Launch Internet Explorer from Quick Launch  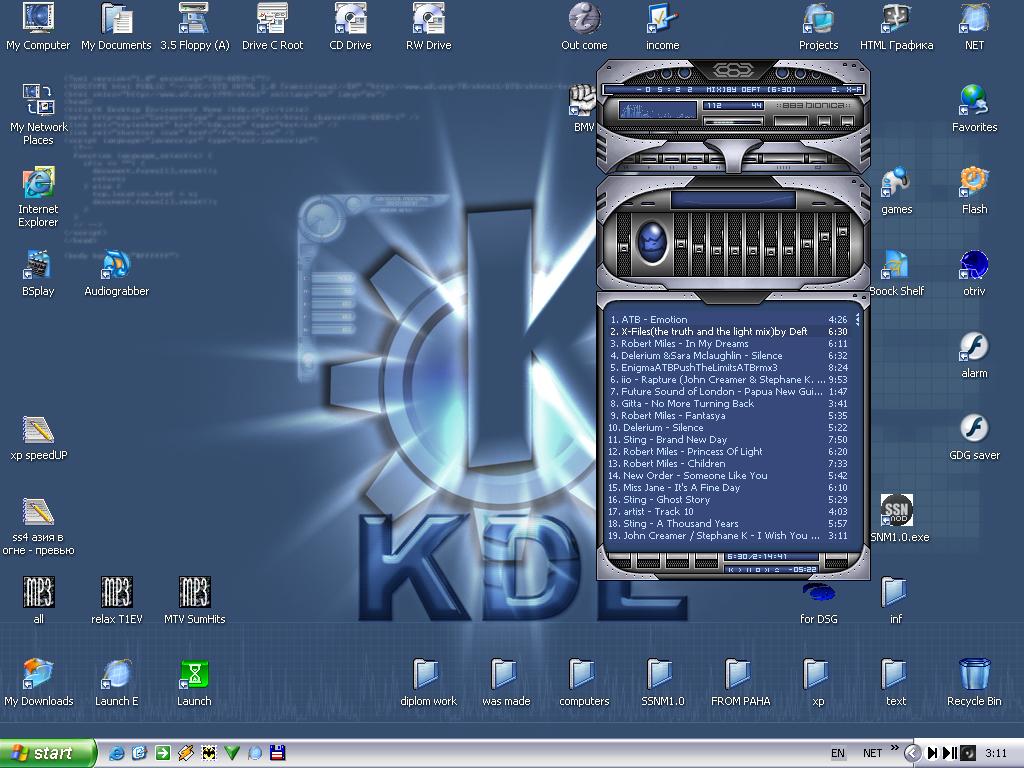pyautogui.click(x=116, y=753)
